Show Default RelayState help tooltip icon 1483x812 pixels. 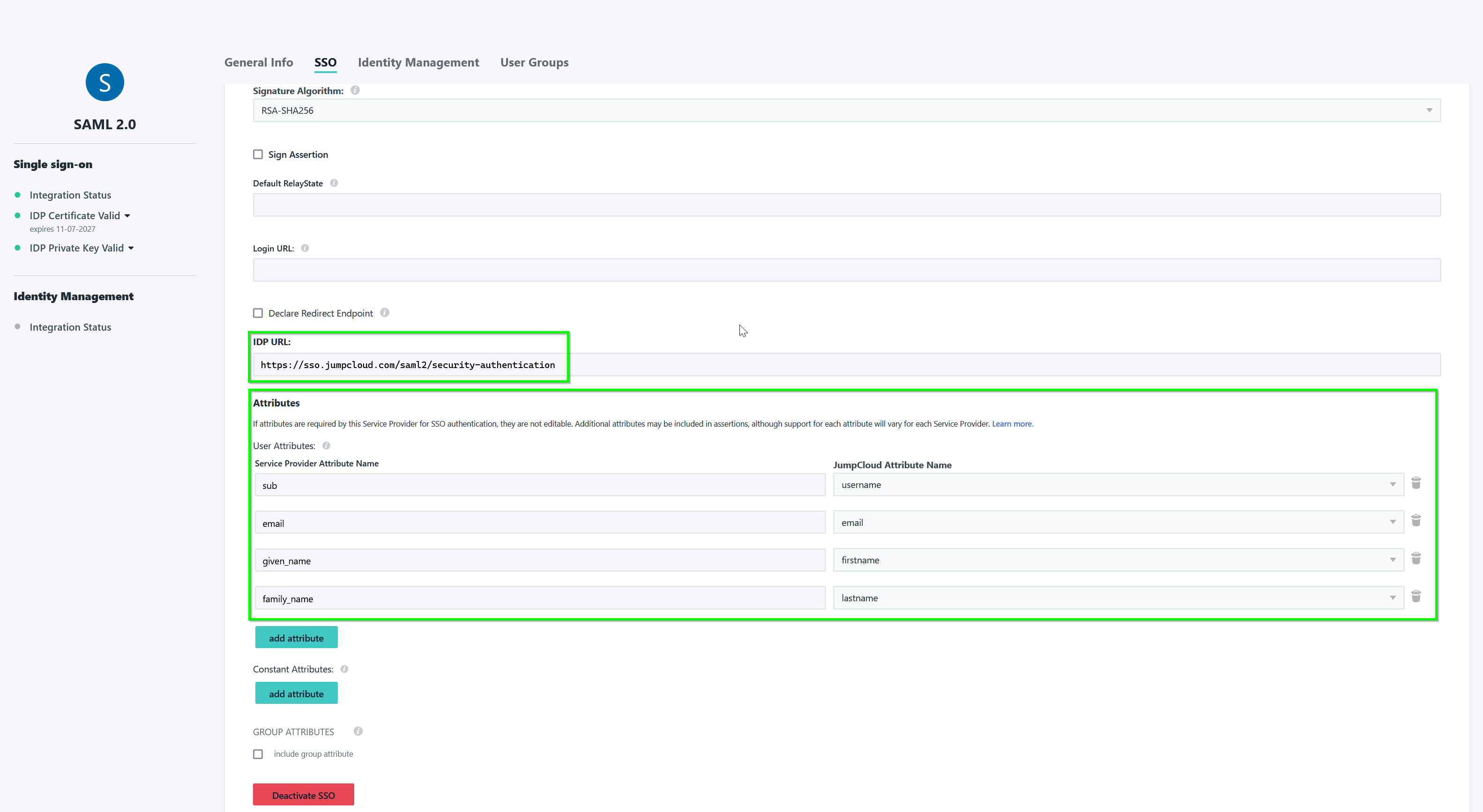pos(334,183)
